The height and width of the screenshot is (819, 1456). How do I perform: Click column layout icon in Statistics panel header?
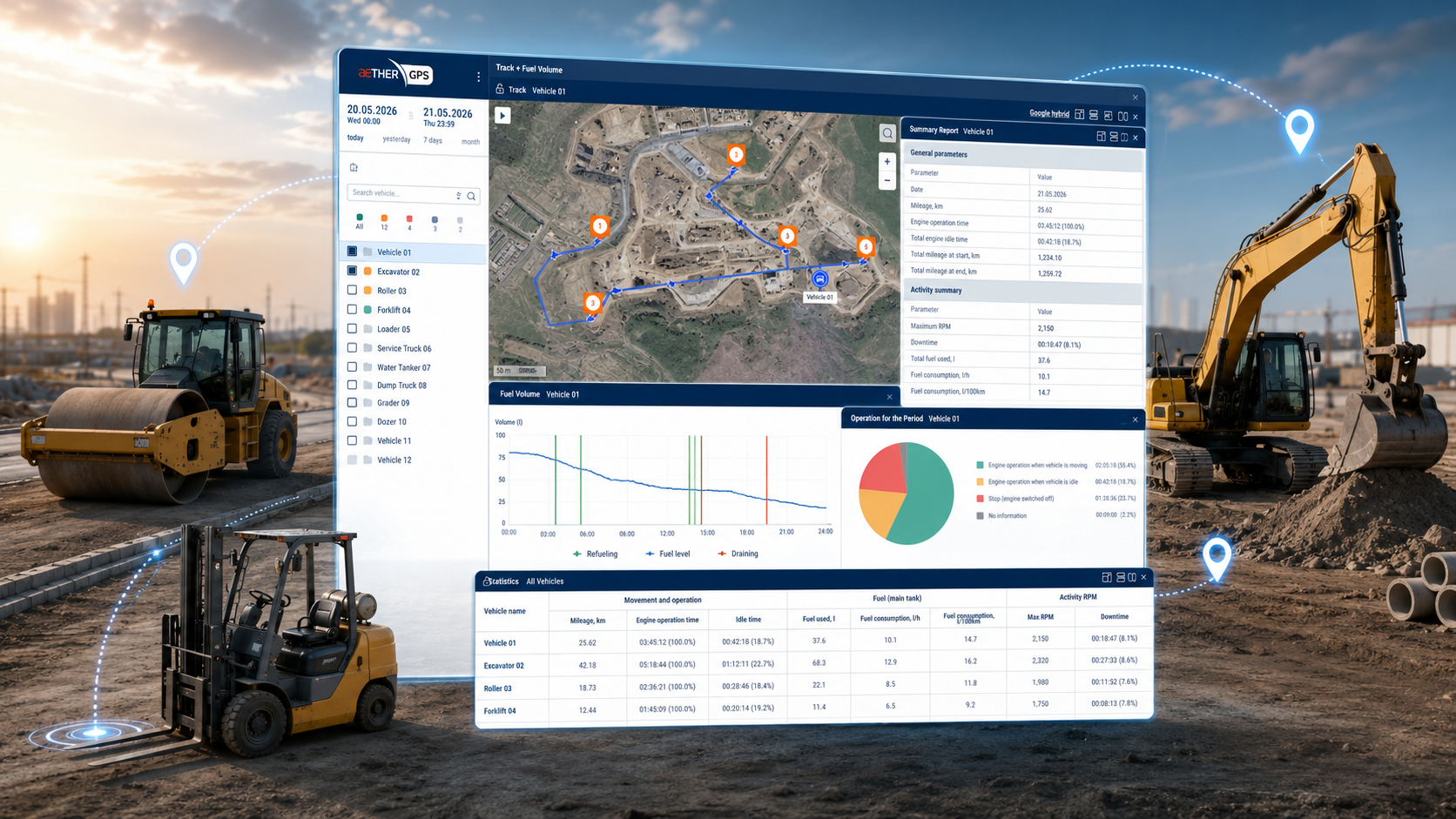click(x=1132, y=577)
